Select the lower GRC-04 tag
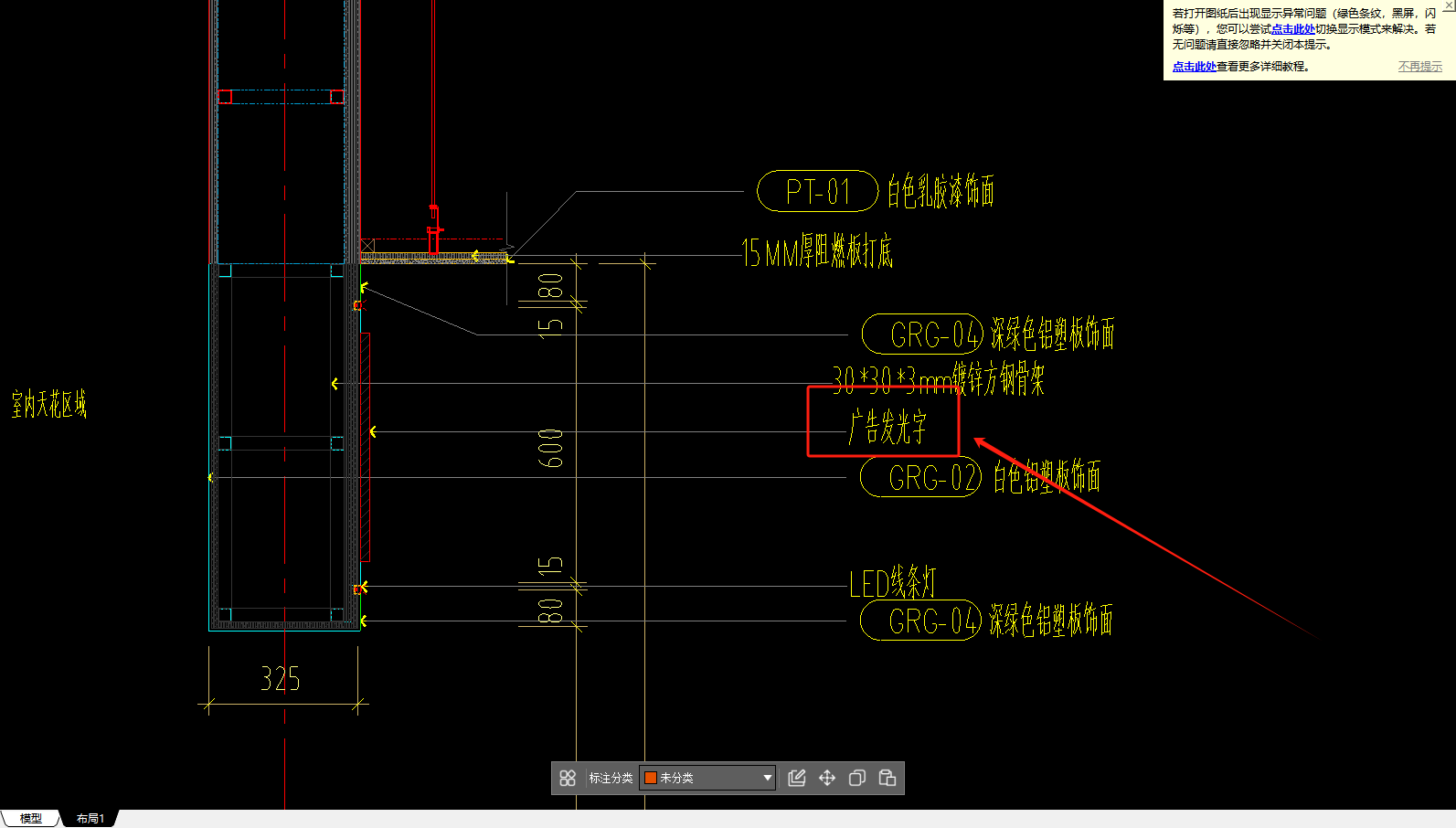Viewport: 1456px width, 828px height. tap(920, 621)
